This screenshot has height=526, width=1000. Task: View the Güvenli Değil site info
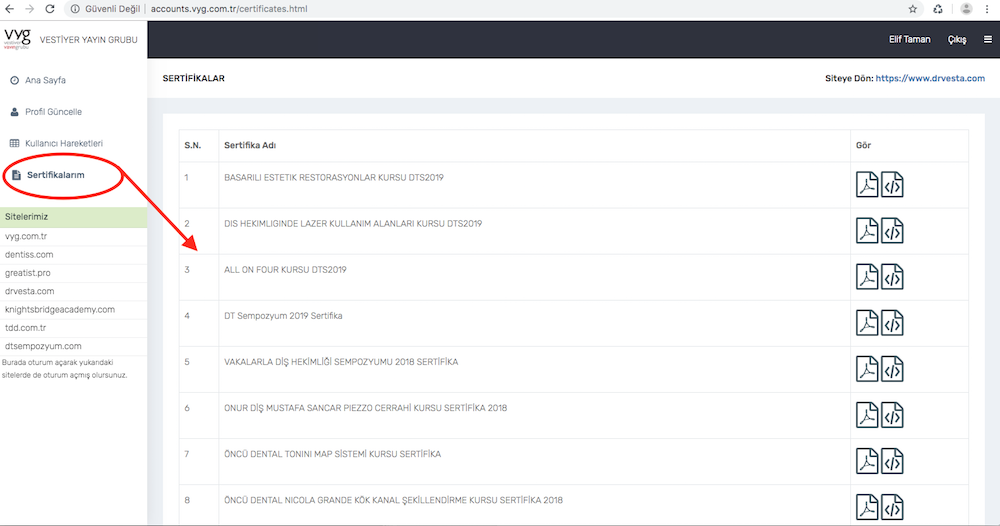click(x=105, y=9)
